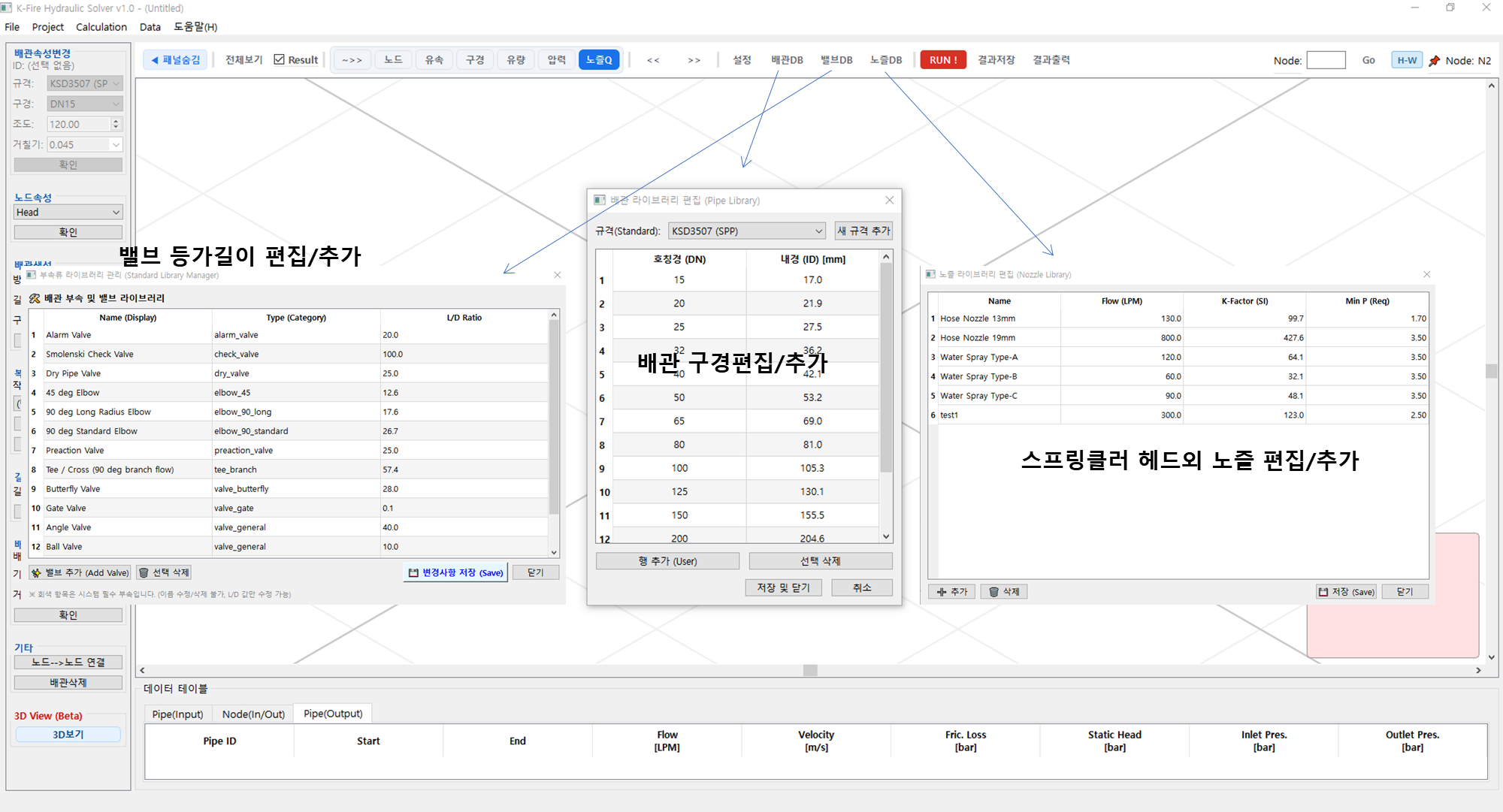Click the 패널숨김 hide panel arrow button
The height and width of the screenshot is (812, 1503).
pyautogui.click(x=176, y=60)
